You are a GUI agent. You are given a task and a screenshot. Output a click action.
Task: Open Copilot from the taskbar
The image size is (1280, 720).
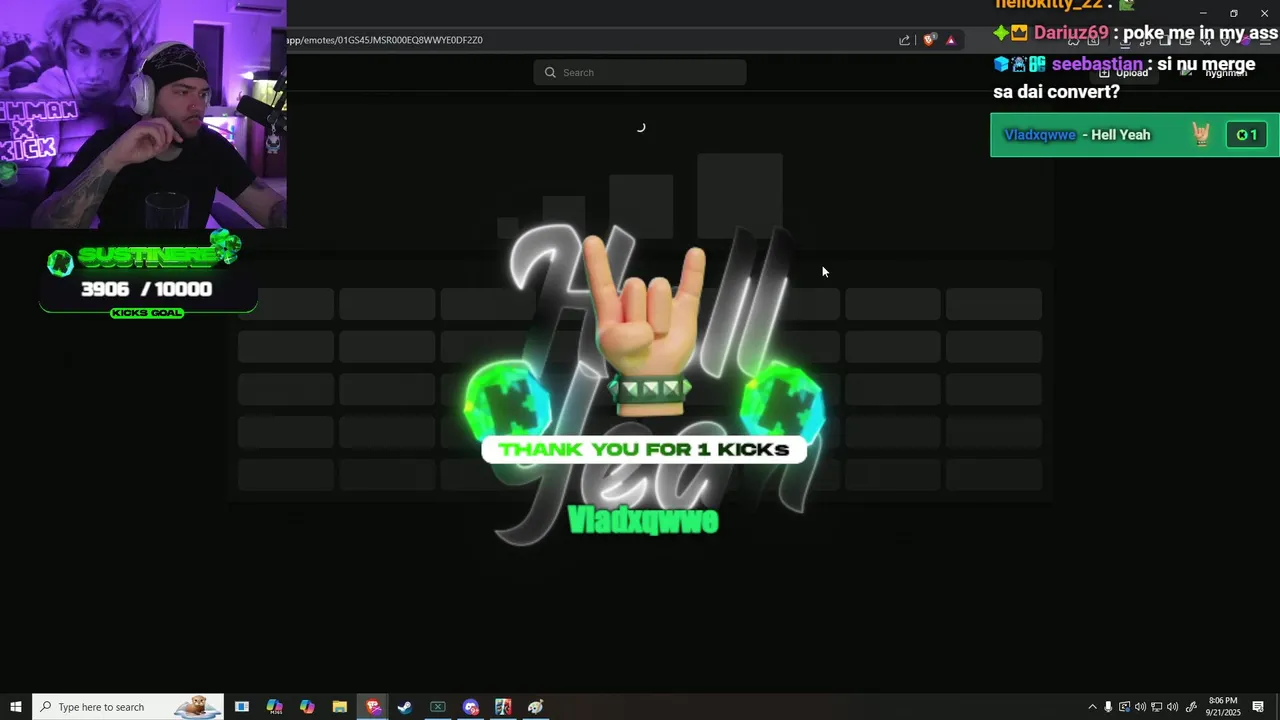(307, 707)
